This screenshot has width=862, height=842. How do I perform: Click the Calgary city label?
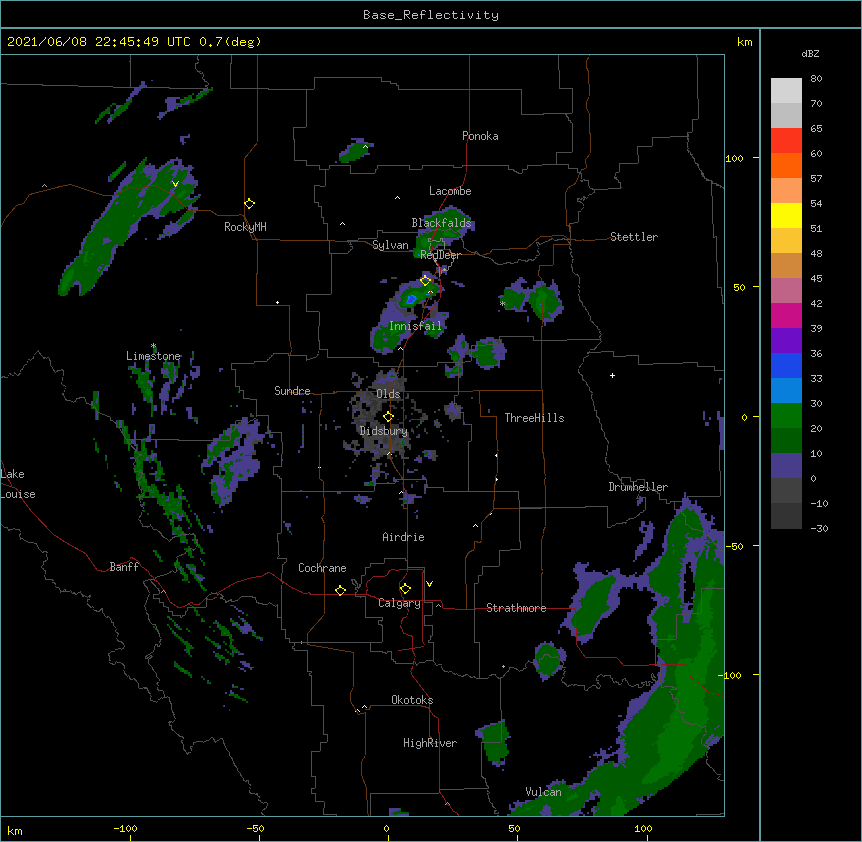click(x=399, y=603)
